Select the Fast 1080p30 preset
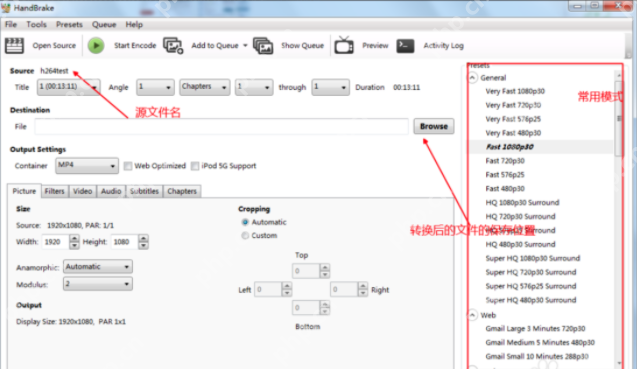The height and width of the screenshot is (369, 637). click(509, 147)
